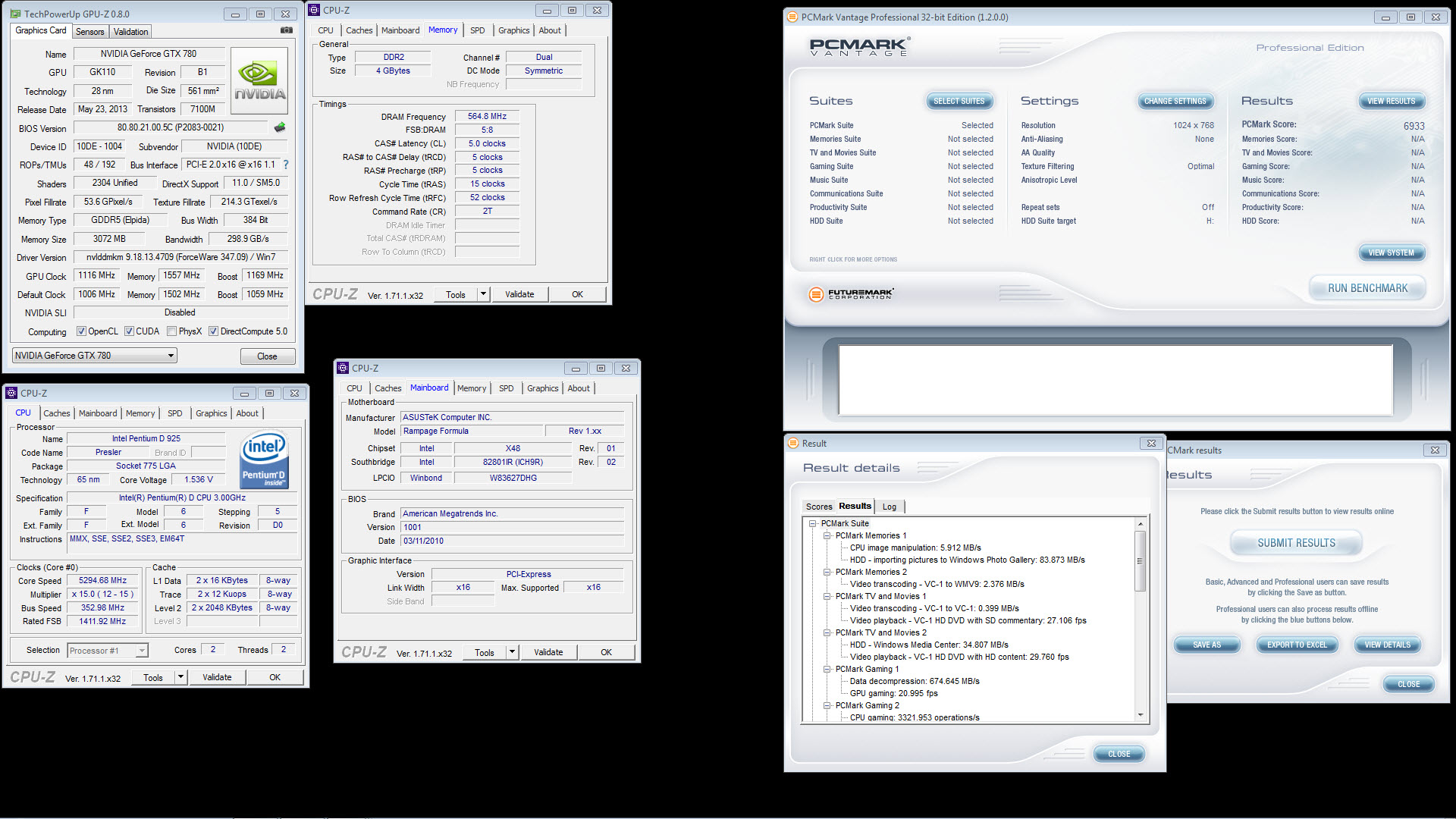This screenshot has height=819, width=1456.
Task: Toggle the CUDA checkbox in GPU-Z
Action: coord(130,331)
